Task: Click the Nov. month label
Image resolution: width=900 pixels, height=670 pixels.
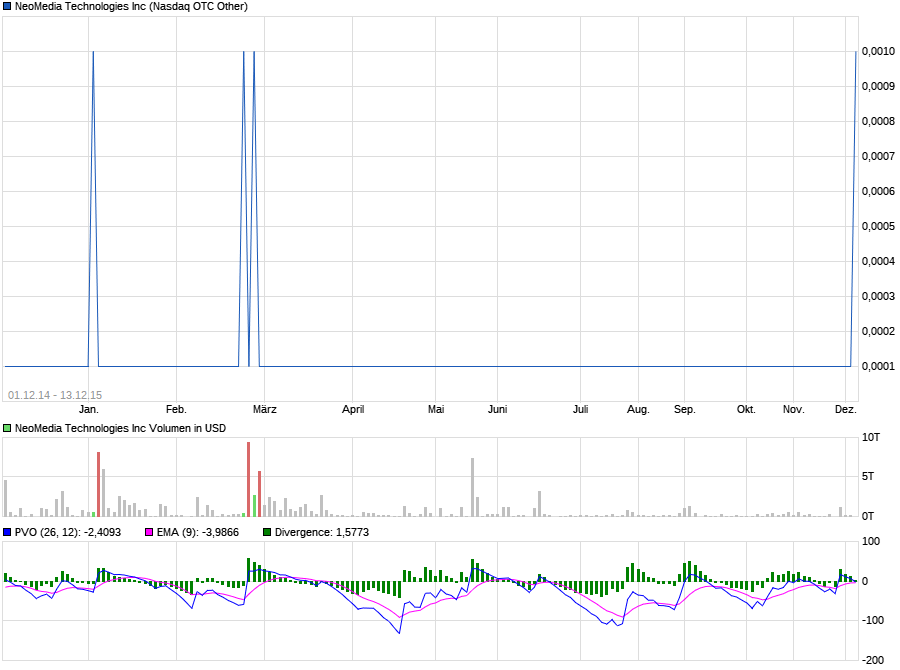Action: pyautogui.click(x=793, y=409)
